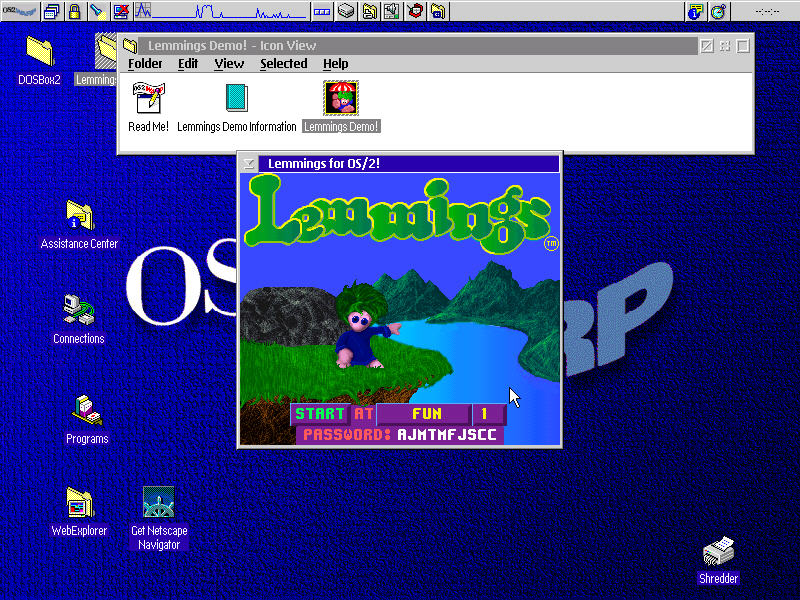Screen dimensions: 800x600
Task: Click the Lemmings Demo! - Icon View title bar
Action: pos(417,46)
